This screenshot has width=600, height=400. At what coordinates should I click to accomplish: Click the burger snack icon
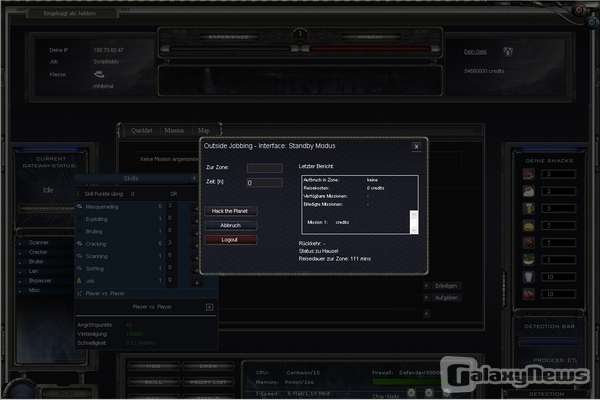[x=529, y=225]
